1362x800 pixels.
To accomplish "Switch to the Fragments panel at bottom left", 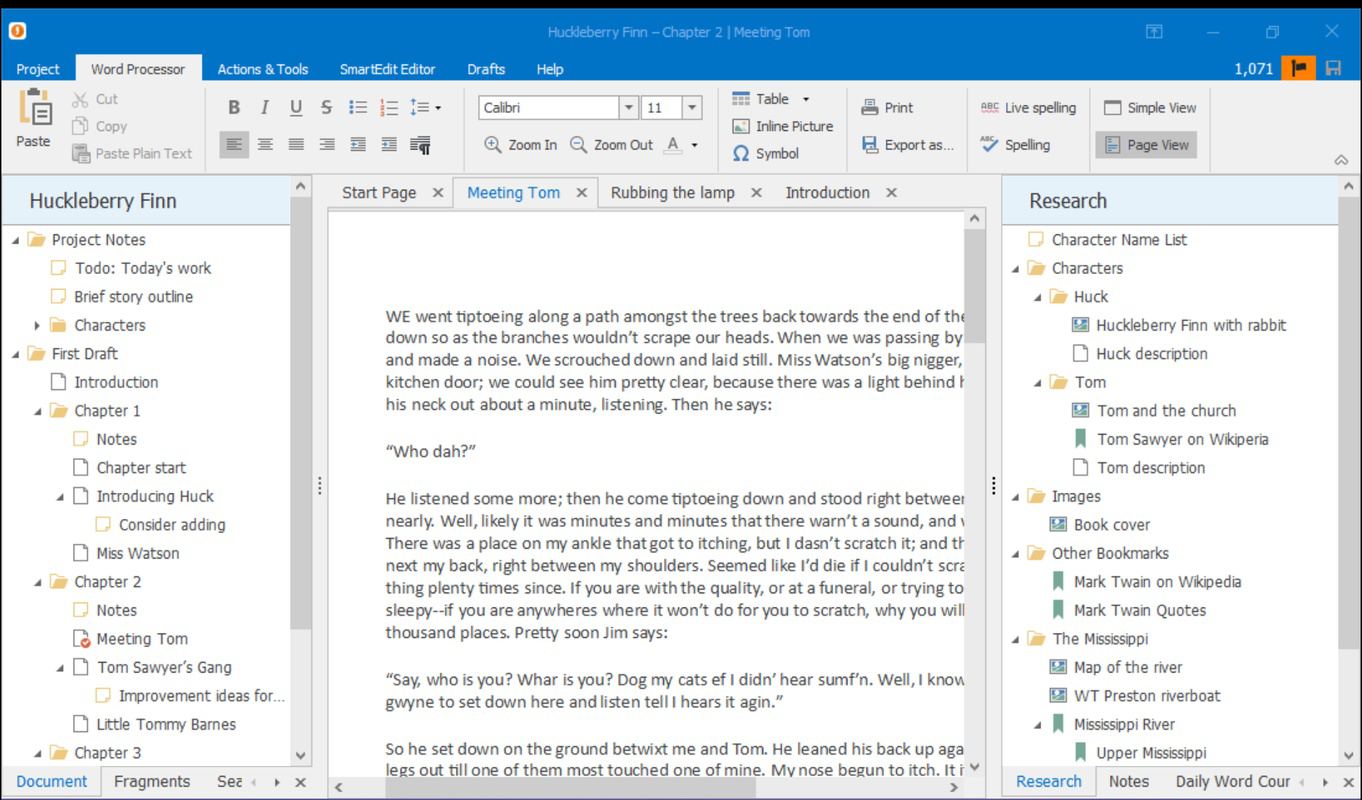I will click(x=152, y=781).
